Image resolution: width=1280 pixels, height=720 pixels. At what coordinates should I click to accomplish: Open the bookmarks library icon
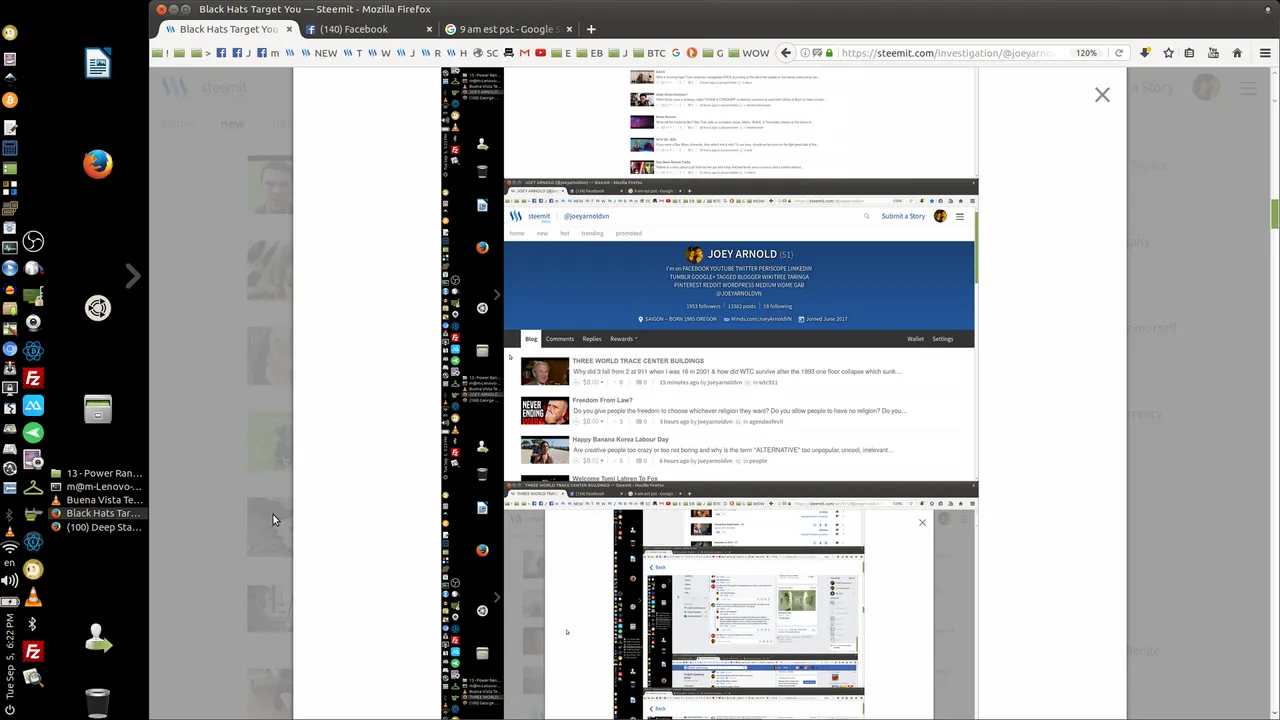(x=1189, y=53)
